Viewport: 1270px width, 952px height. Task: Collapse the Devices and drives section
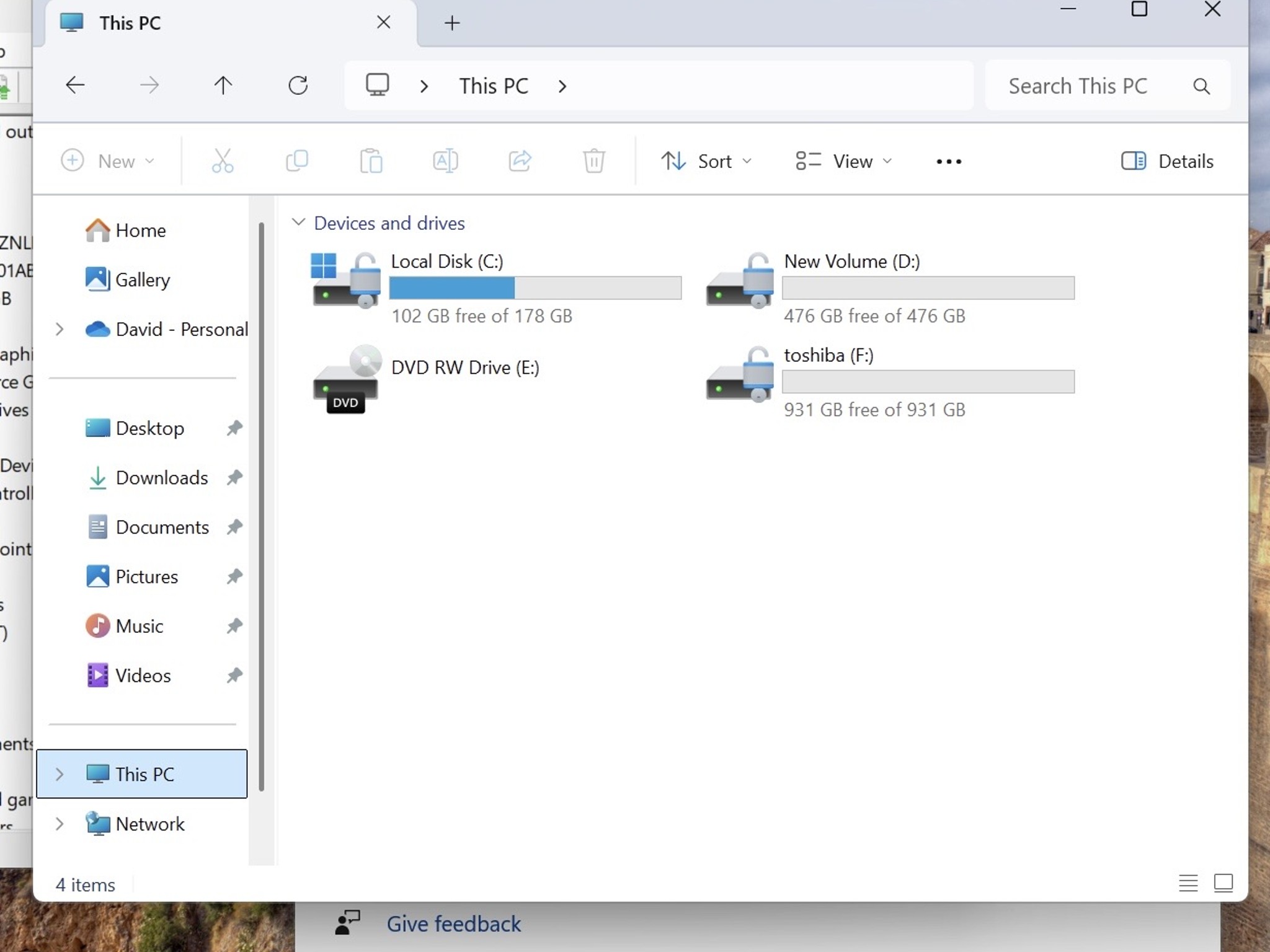click(x=298, y=223)
